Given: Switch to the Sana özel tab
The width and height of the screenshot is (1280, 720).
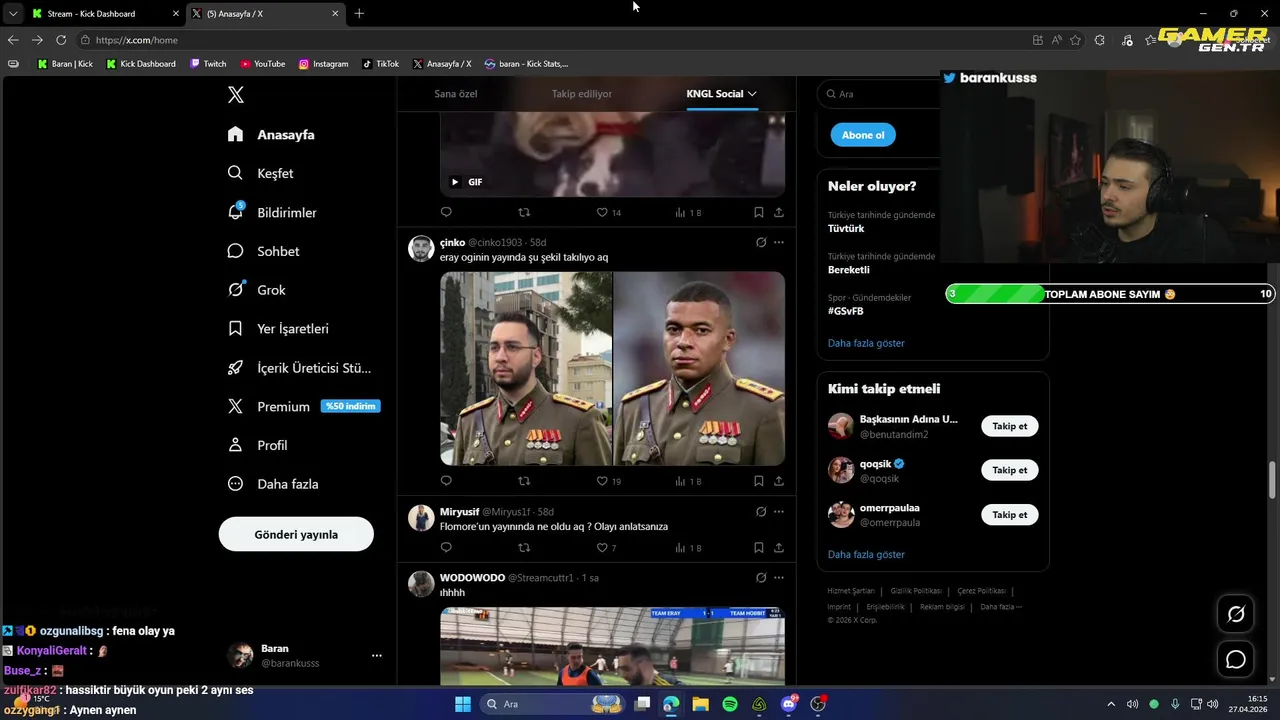Looking at the screenshot, I should coord(456,94).
